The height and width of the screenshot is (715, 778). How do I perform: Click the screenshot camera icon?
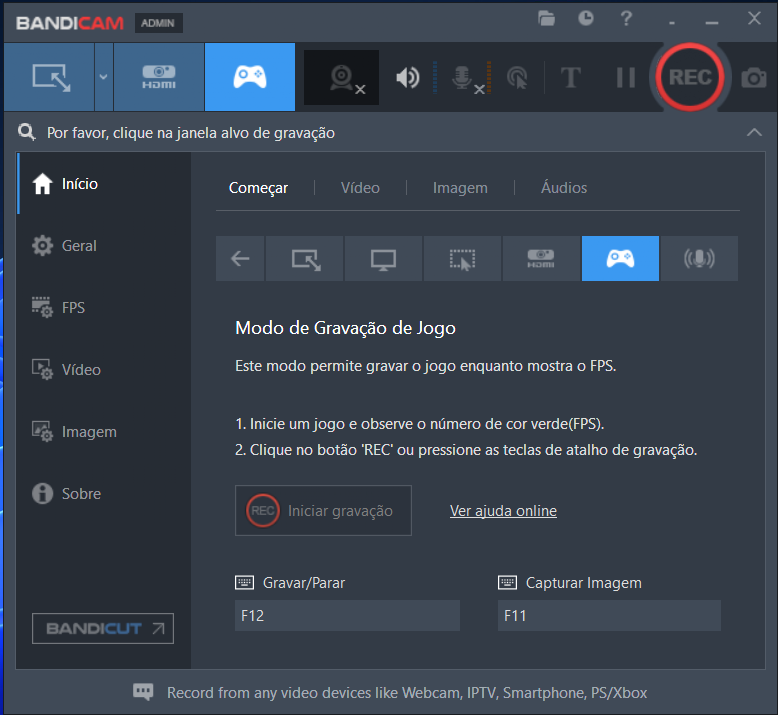click(x=753, y=77)
